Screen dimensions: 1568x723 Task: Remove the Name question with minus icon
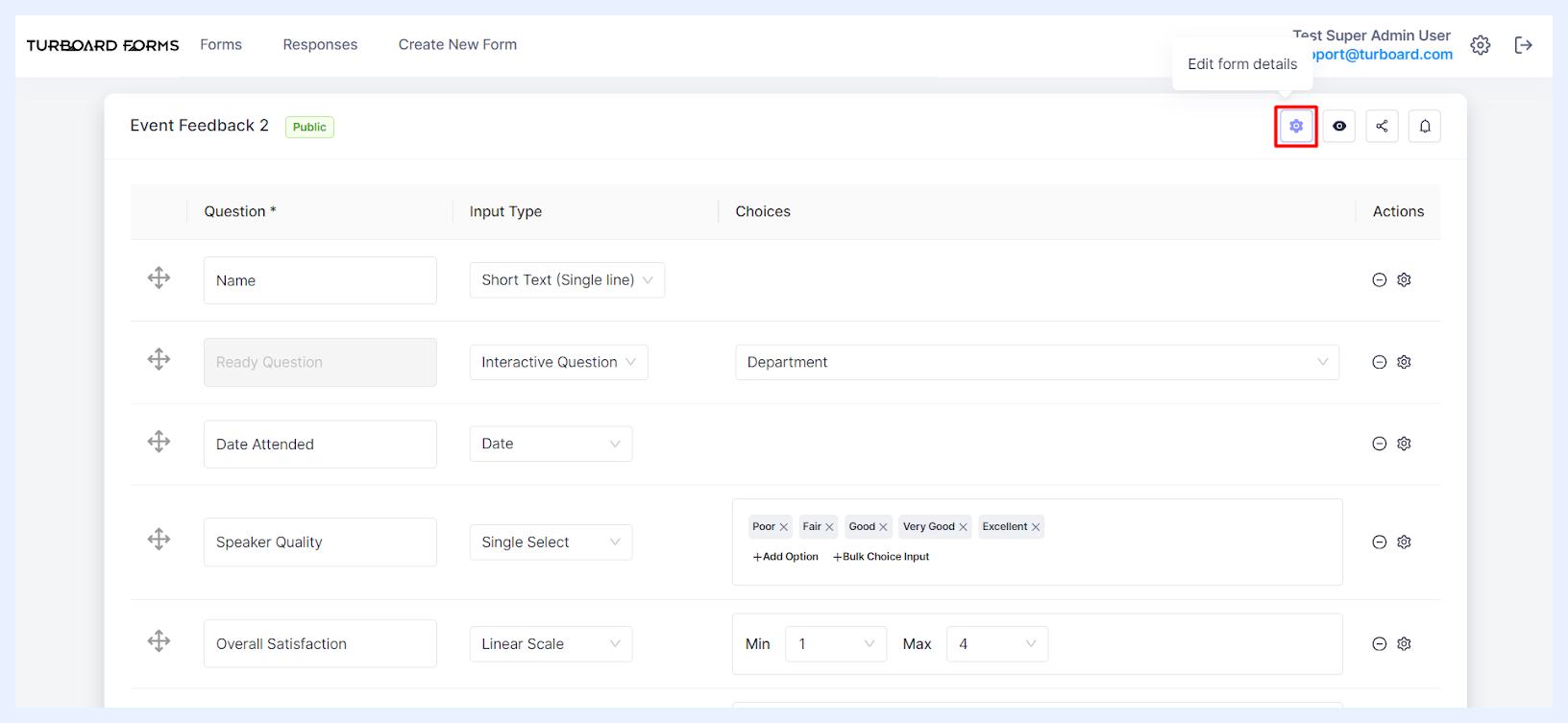click(x=1380, y=279)
